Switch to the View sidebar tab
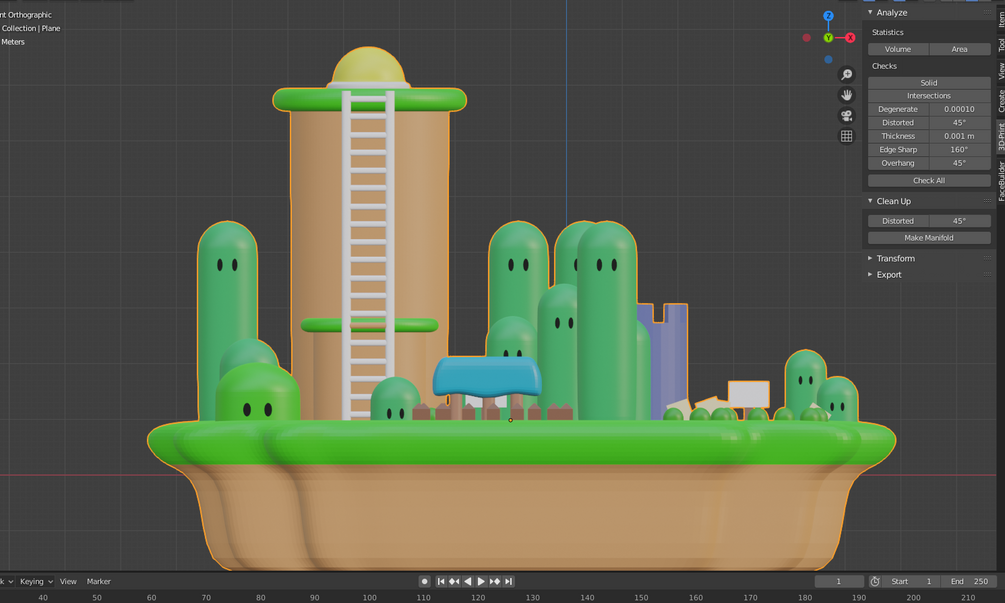 coord(1001,70)
